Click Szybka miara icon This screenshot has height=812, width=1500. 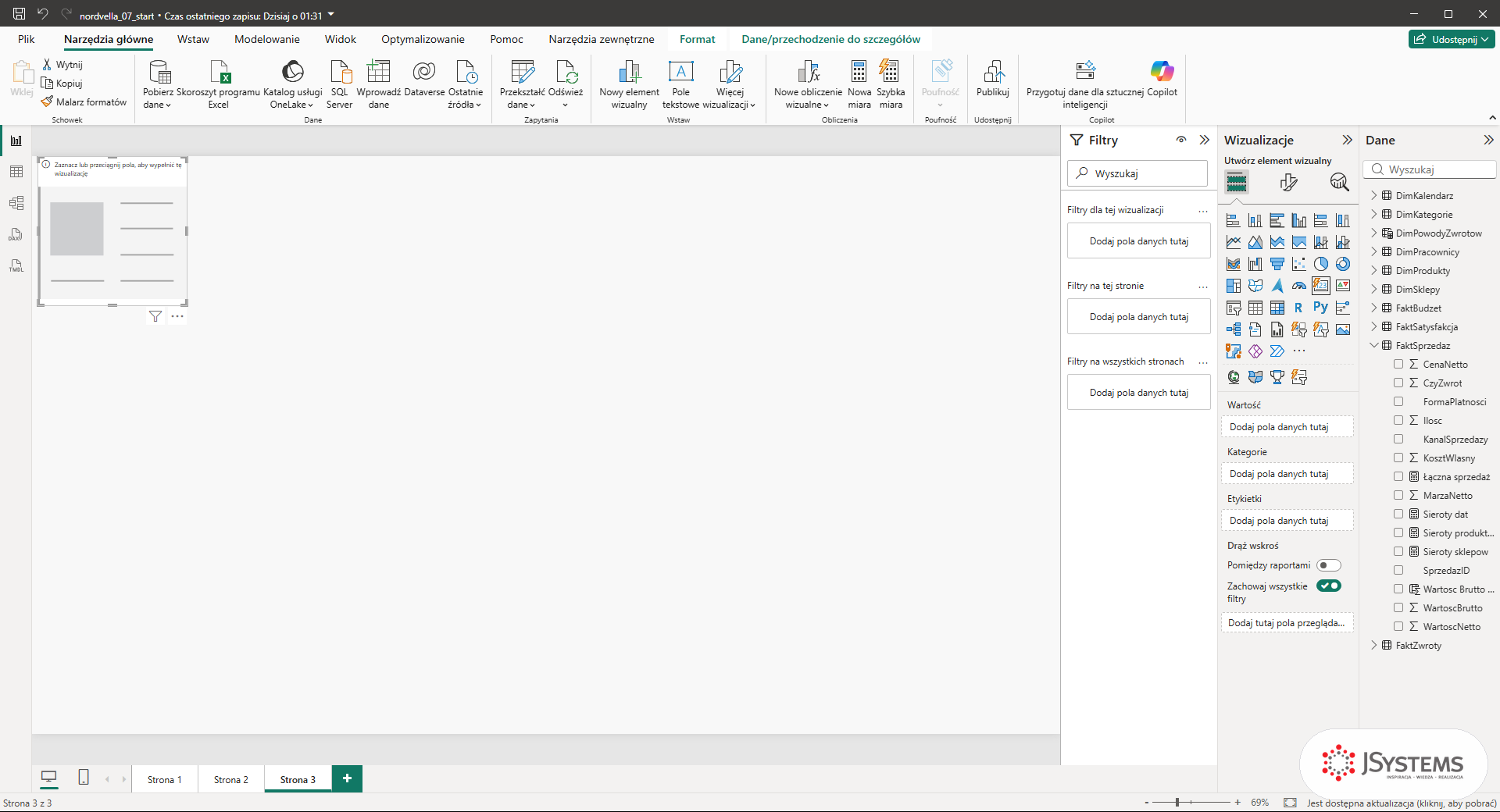point(891,84)
